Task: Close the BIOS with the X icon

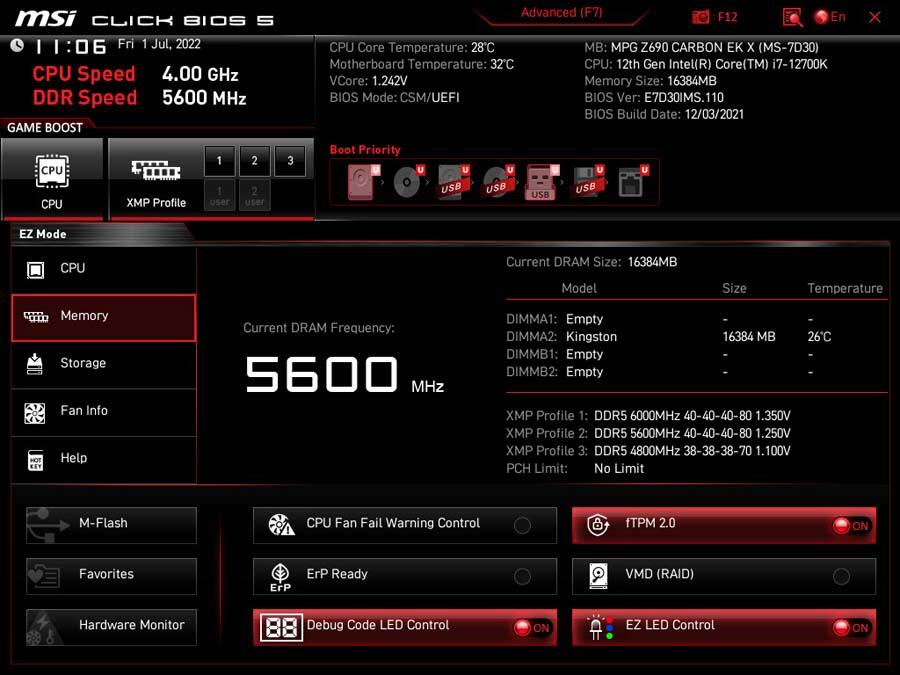Action: (875, 17)
